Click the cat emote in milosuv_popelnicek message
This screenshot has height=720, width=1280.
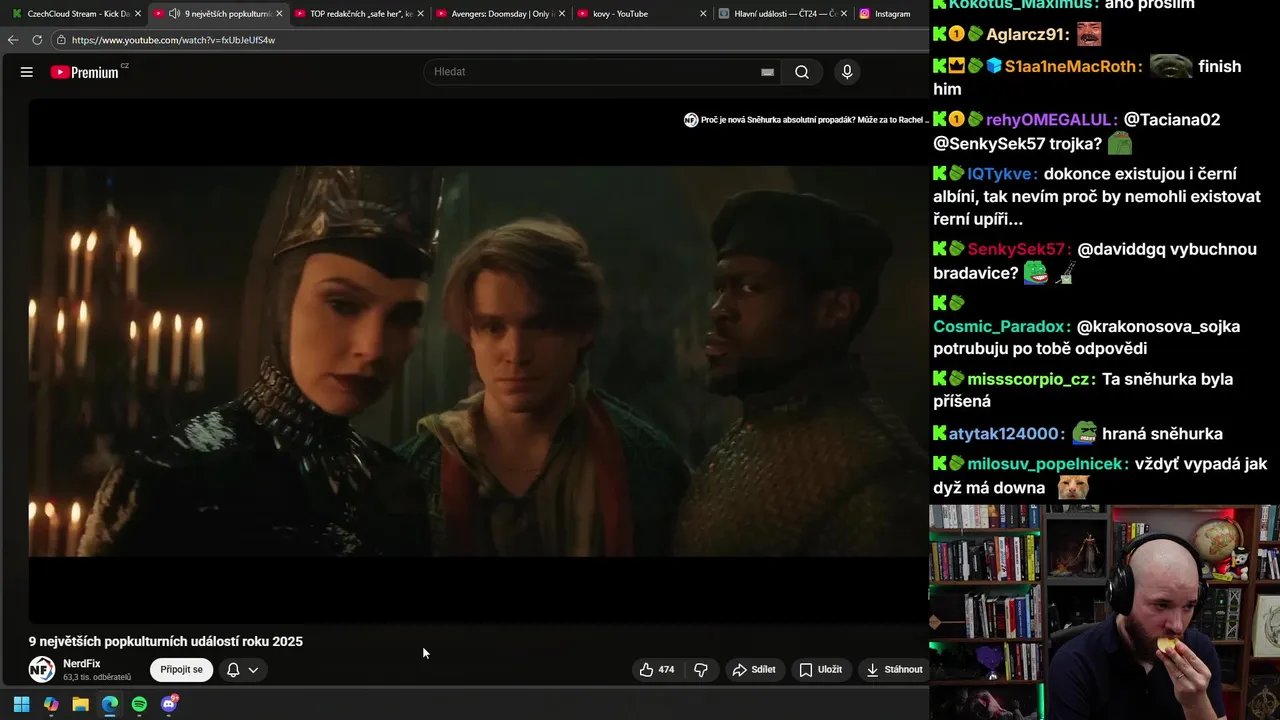[x=1074, y=488]
